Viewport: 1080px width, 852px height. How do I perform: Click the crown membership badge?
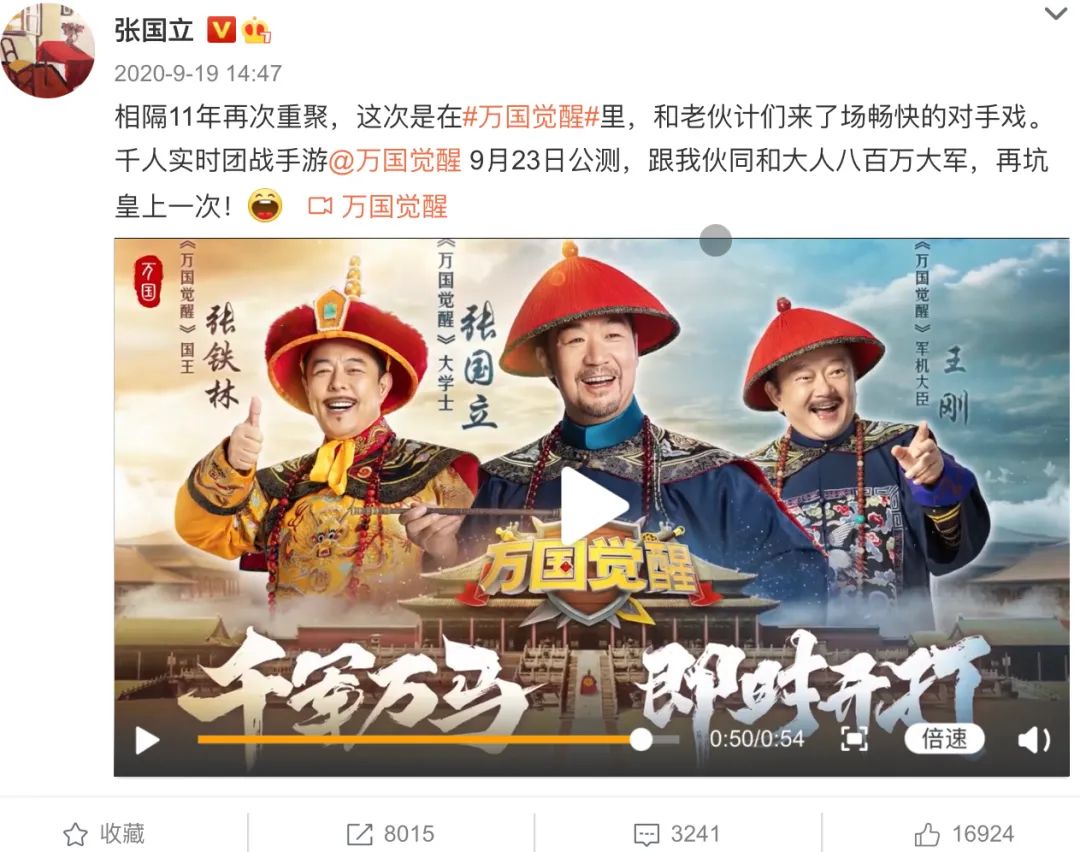click(x=256, y=30)
